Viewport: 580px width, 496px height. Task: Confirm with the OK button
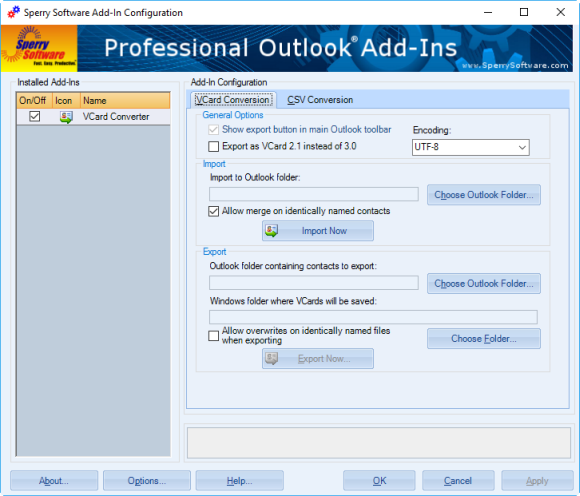[379, 480]
